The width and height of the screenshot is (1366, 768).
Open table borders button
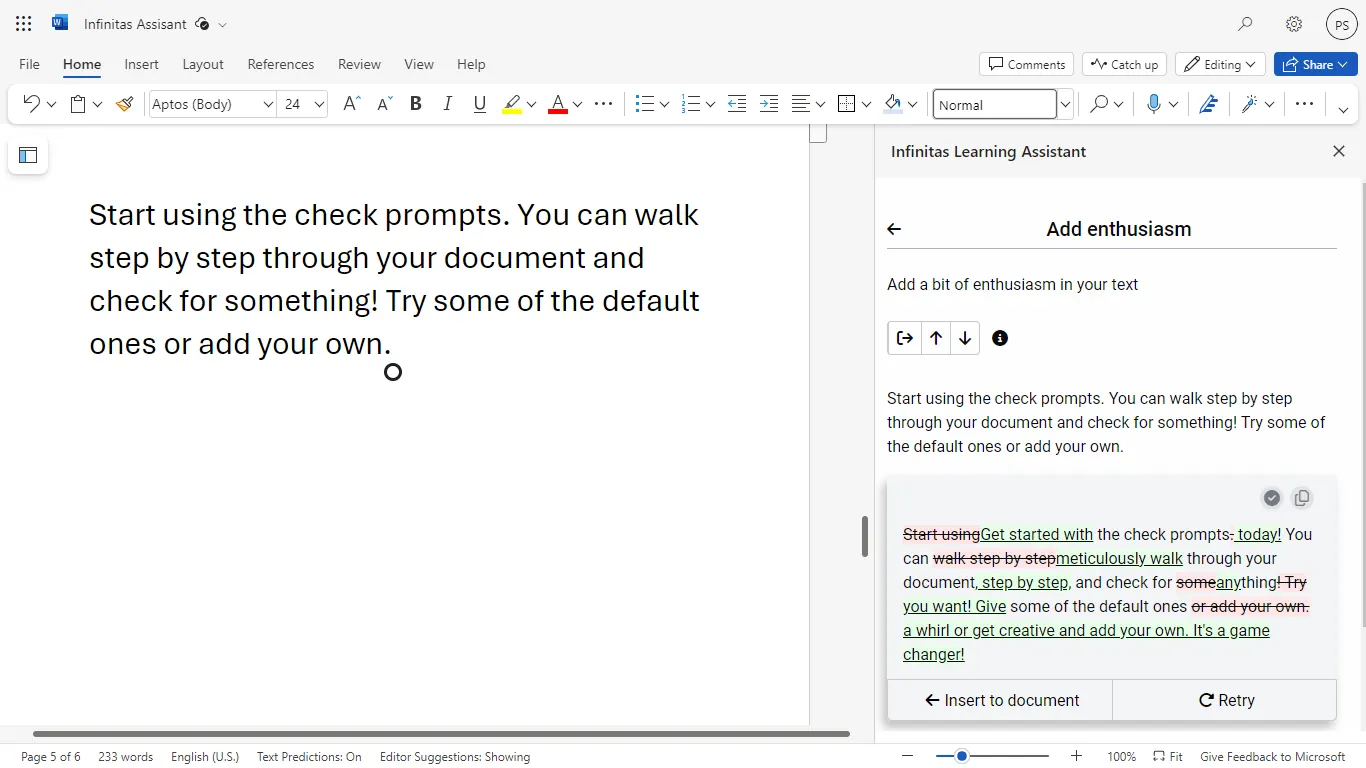coord(846,104)
